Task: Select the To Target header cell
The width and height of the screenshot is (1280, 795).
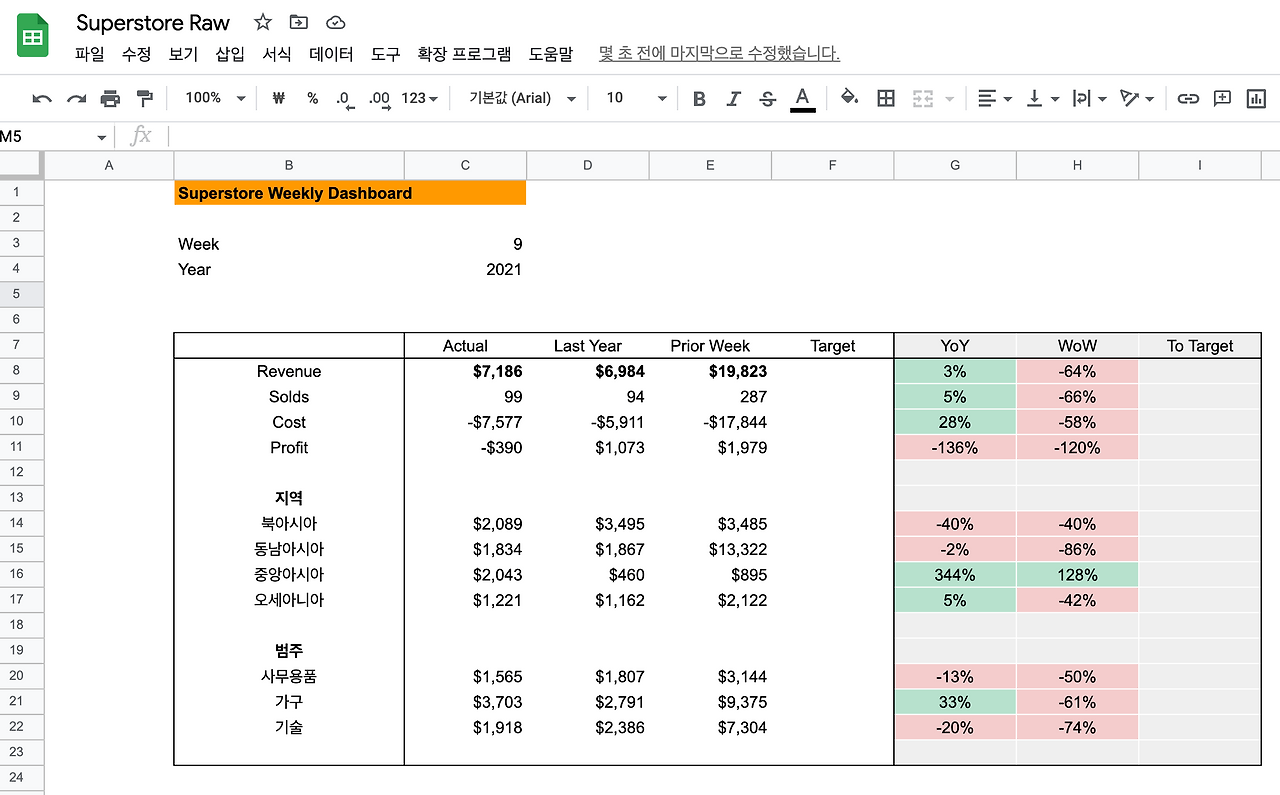Action: tap(1200, 346)
